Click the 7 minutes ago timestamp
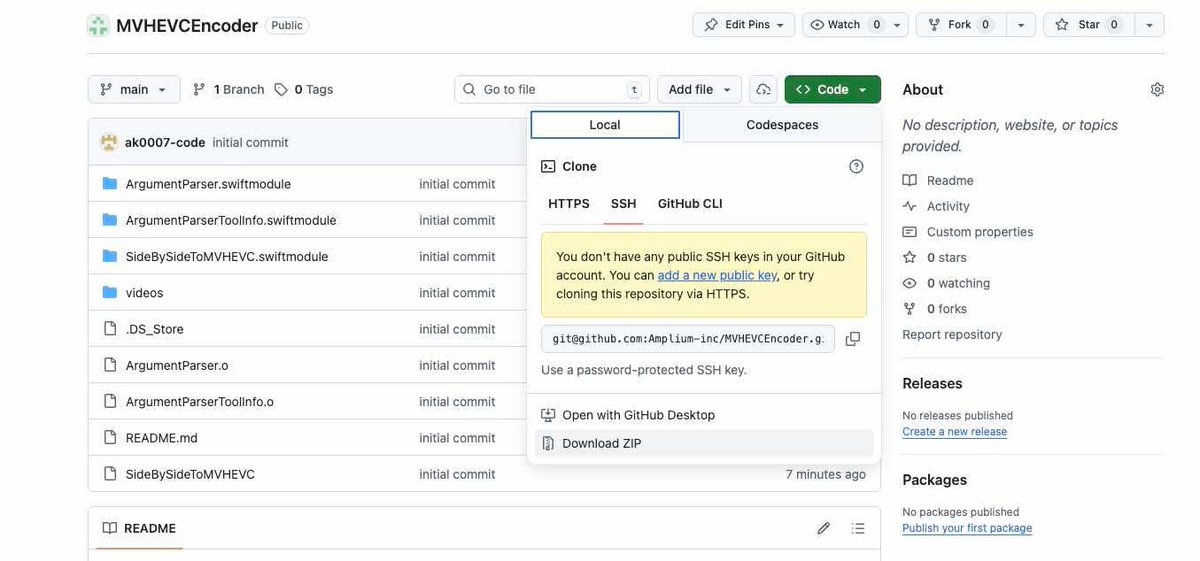Screen dimensions: 1200x561 tap(826, 474)
